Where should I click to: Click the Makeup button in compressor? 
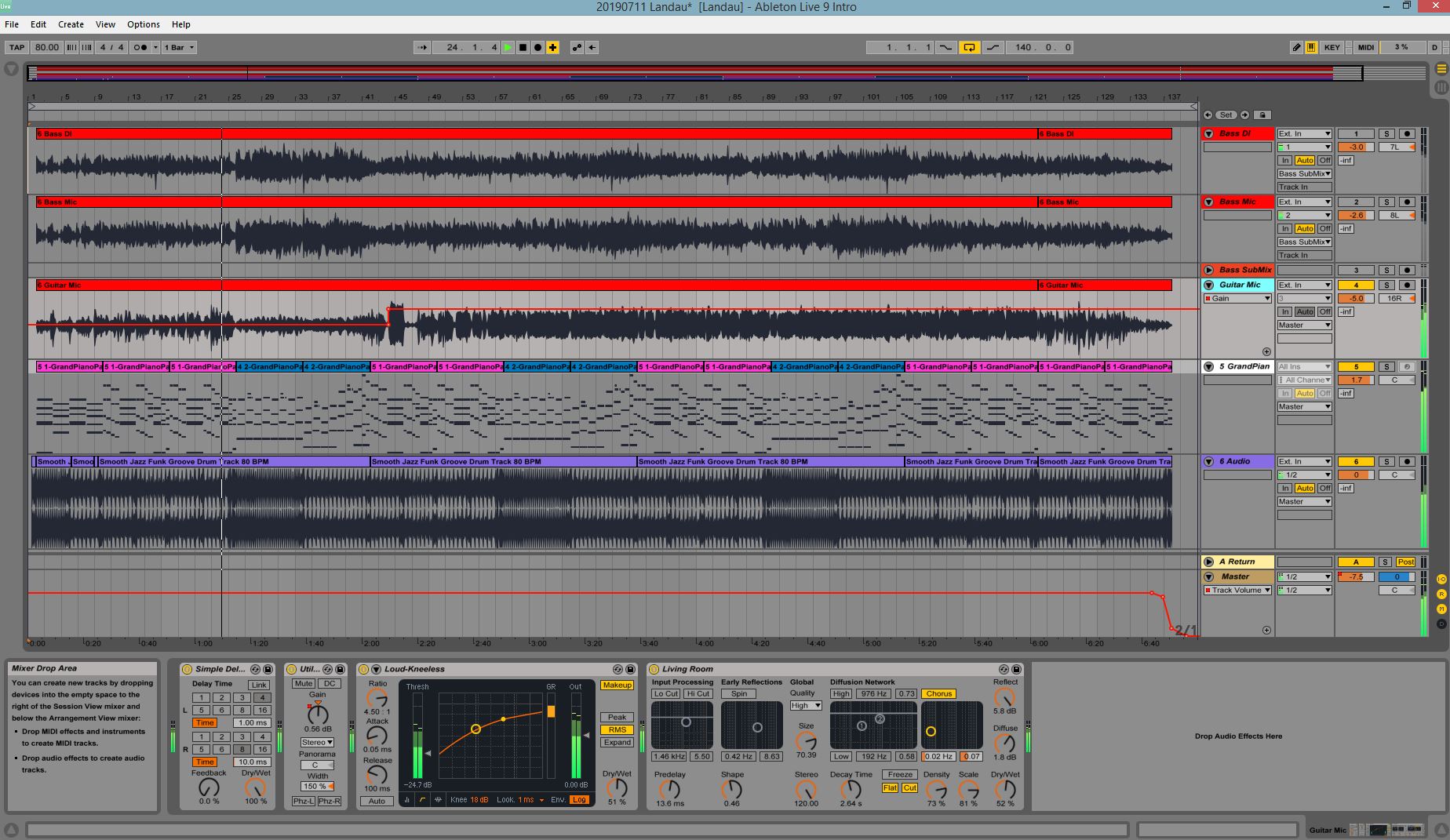pos(617,685)
